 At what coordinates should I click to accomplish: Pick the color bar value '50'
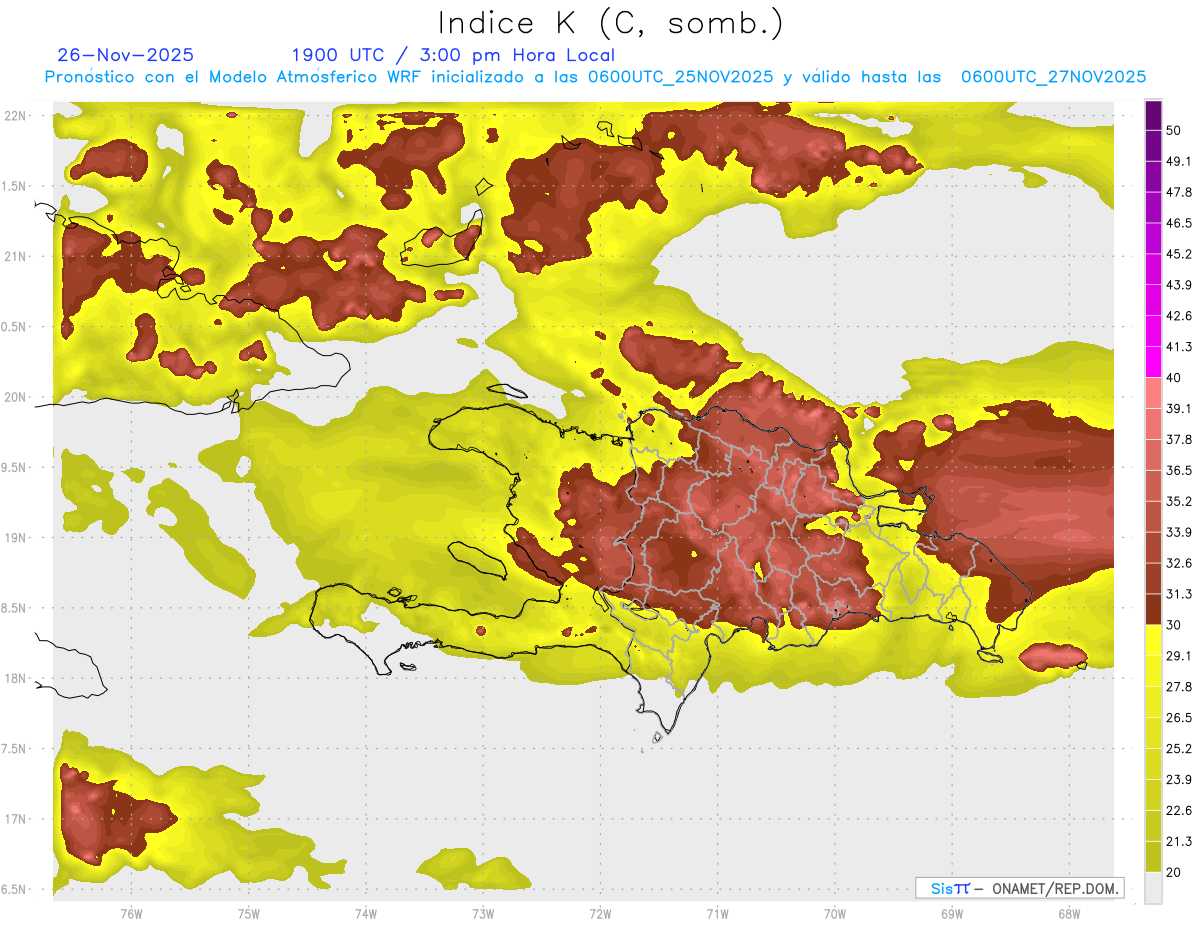(1175, 130)
